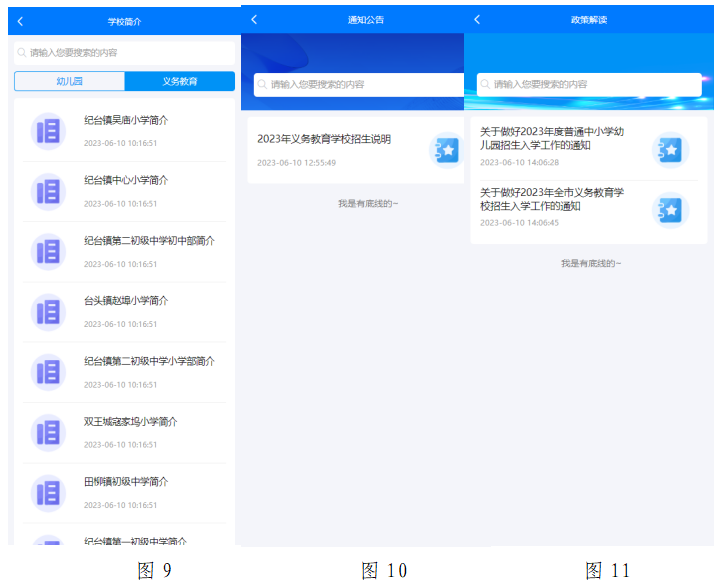
Task: Focus search box on 学校简介 page
Action: [125, 52]
